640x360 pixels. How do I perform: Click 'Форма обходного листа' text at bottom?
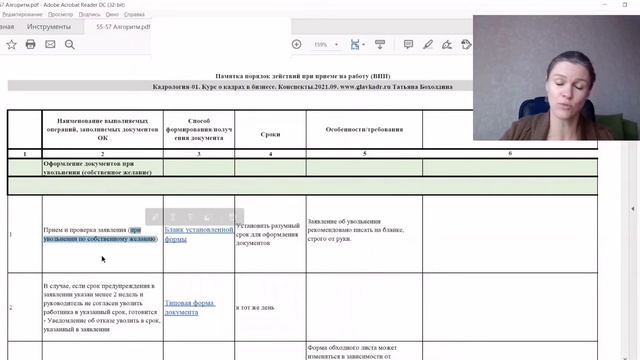[x=352, y=352]
